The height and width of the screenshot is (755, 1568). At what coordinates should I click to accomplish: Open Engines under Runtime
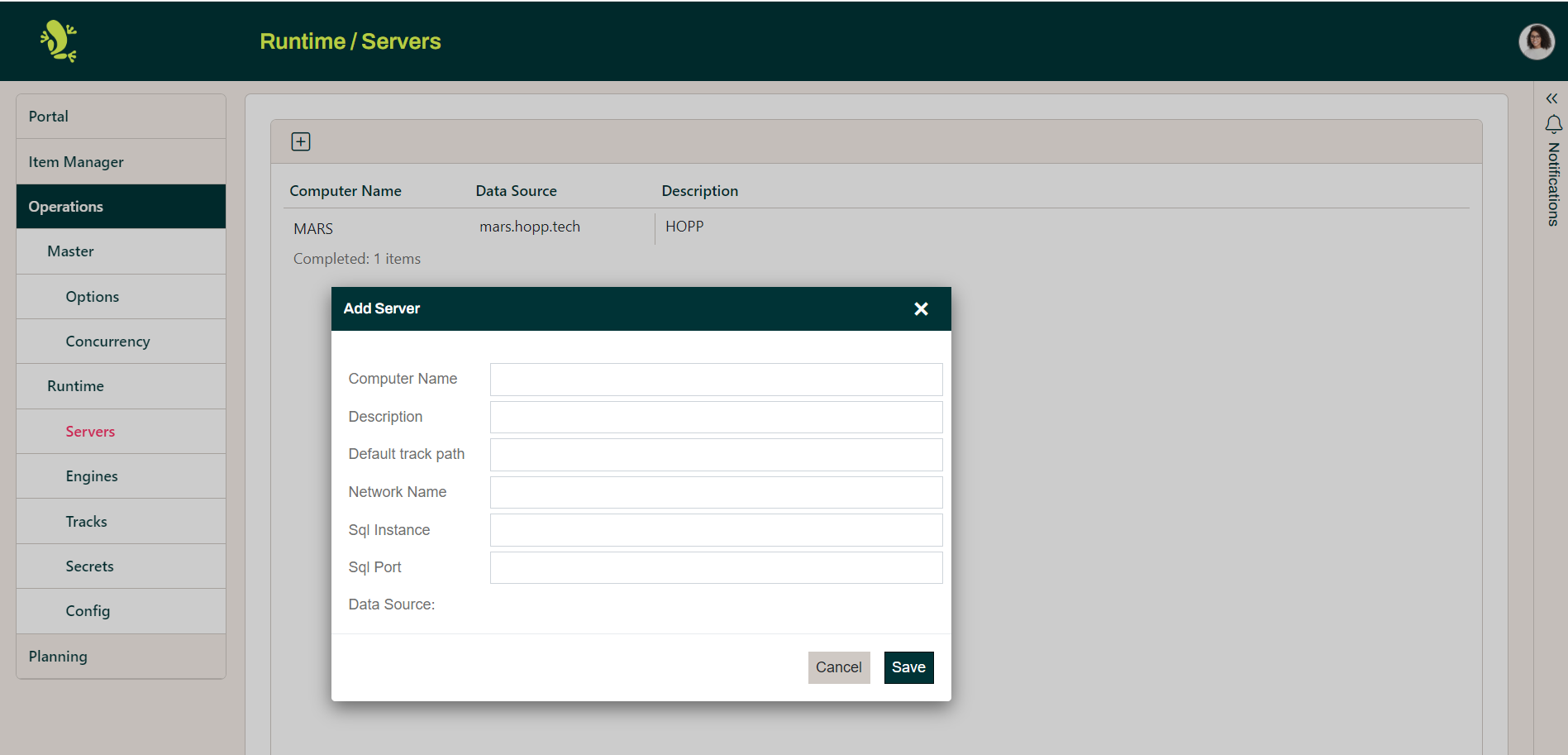tap(92, 476)
